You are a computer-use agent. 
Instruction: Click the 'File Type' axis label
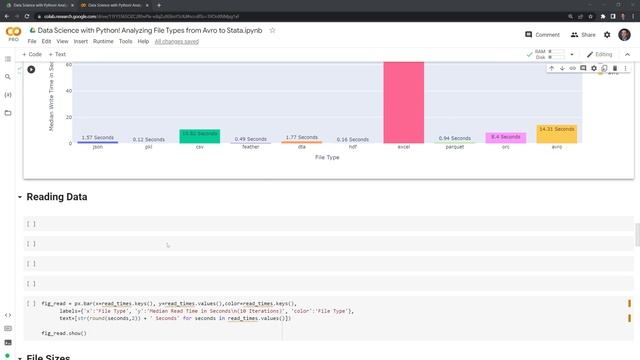pyautogui.click(x=327, y=157)
